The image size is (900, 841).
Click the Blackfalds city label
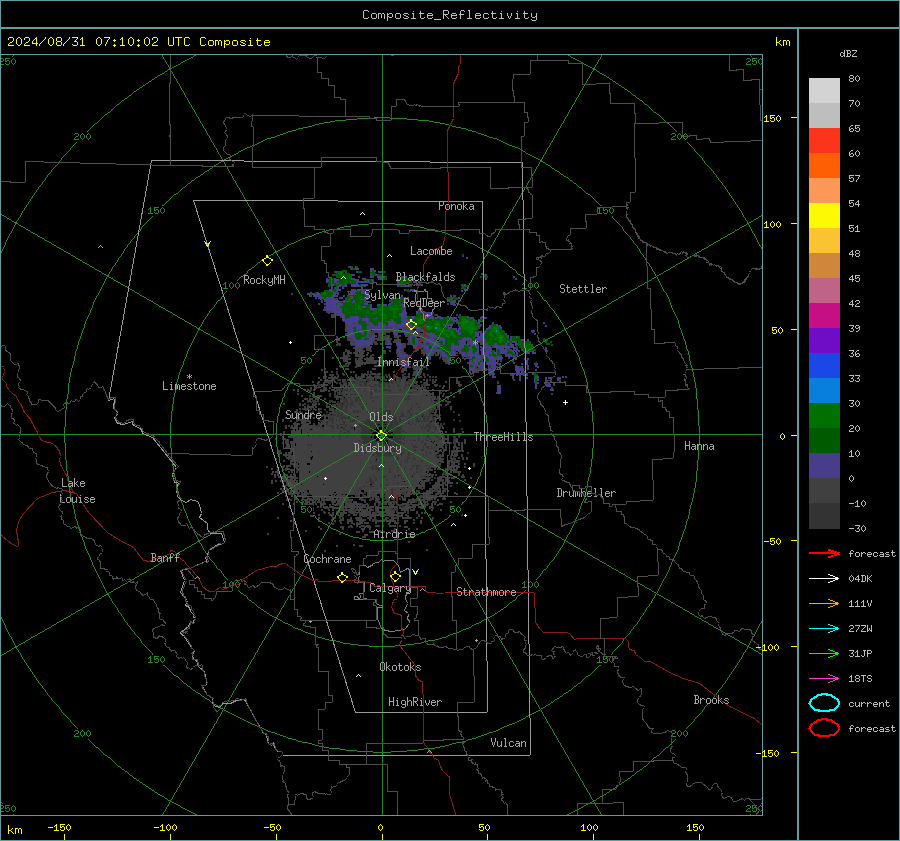(425, 277)
